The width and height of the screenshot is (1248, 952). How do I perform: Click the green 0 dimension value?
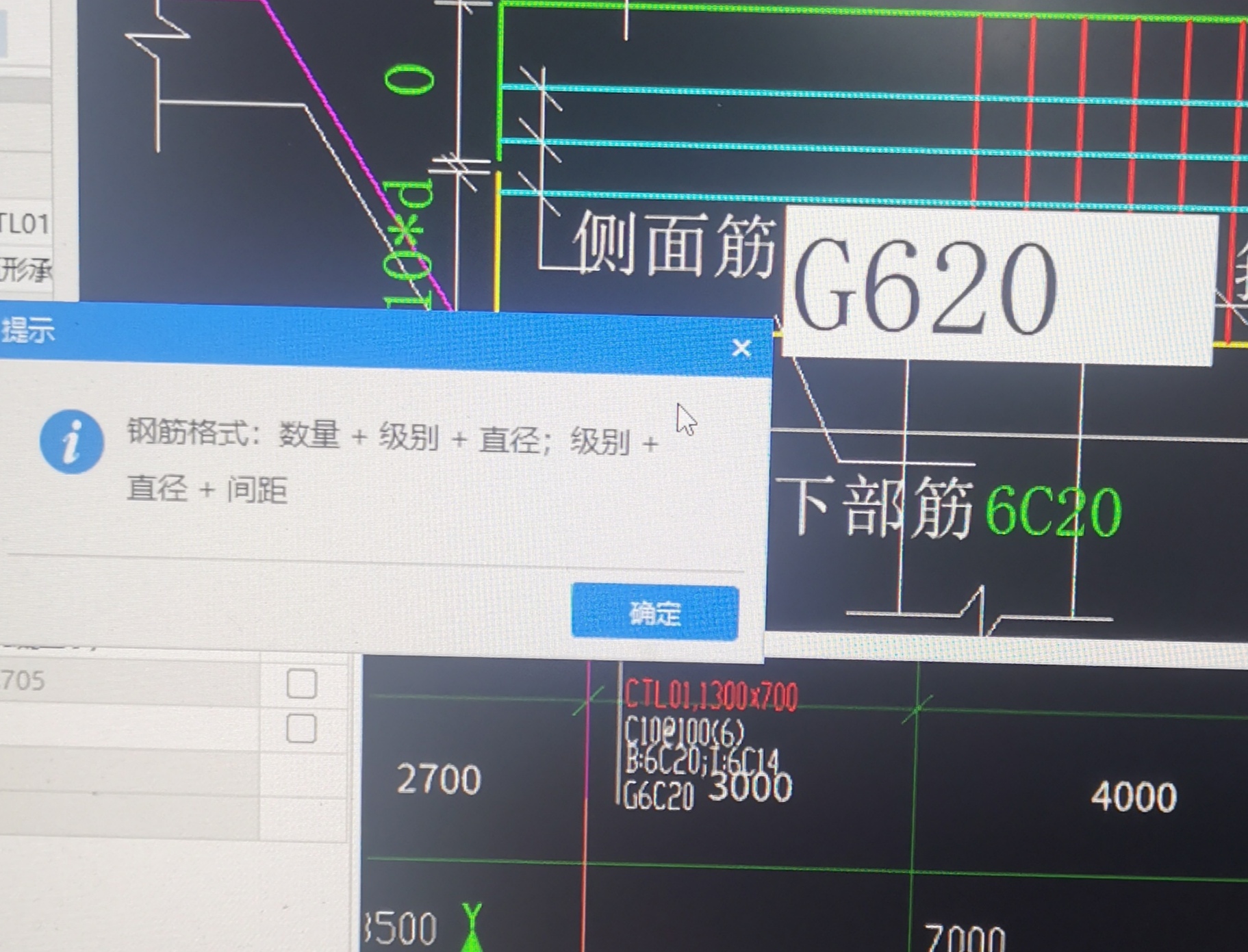click(409, 79)
